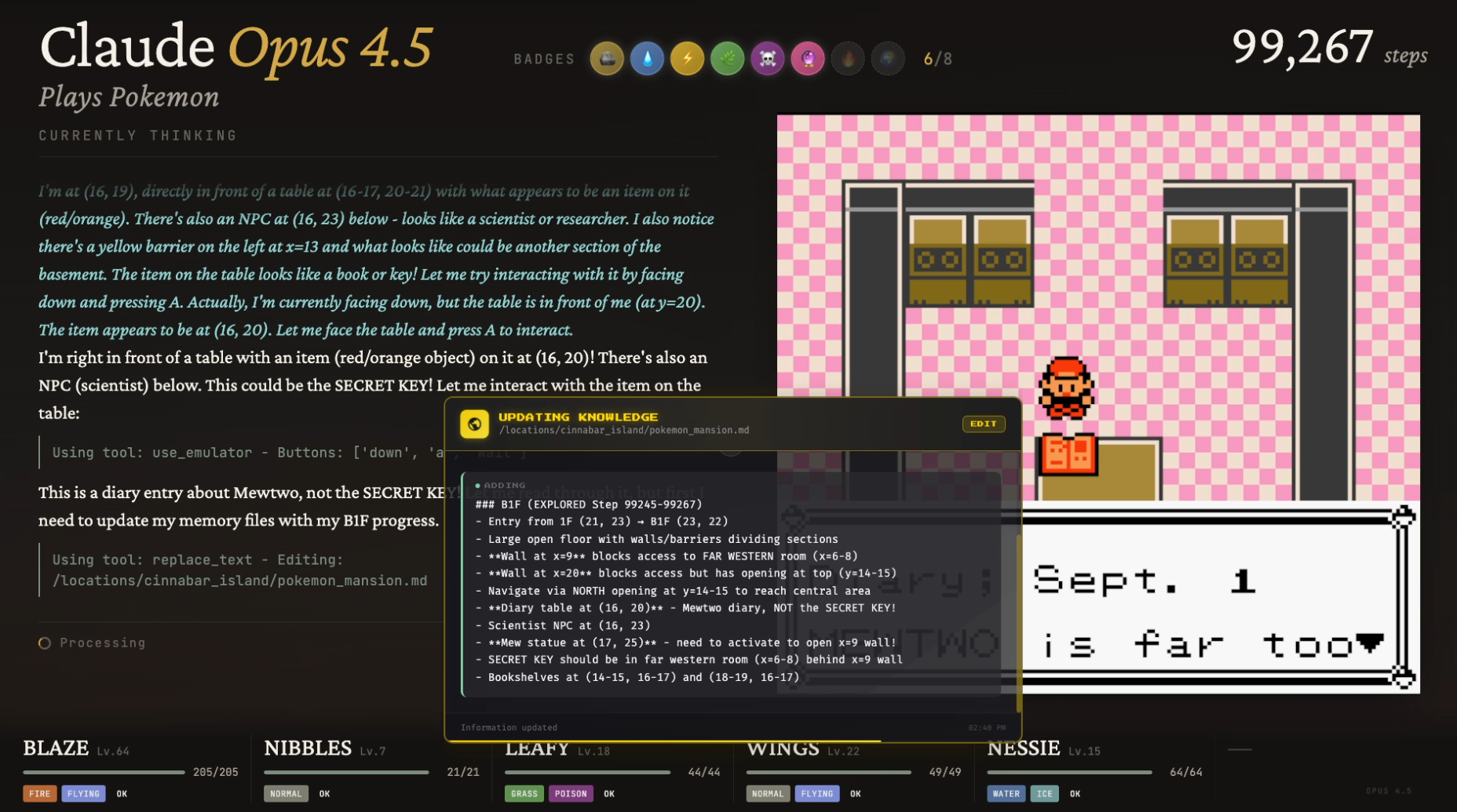Image resolution: width=1457 pixels, height=812 pixels.
Task: Click the red diary book on table
Action: click(x=1068, y=454)
